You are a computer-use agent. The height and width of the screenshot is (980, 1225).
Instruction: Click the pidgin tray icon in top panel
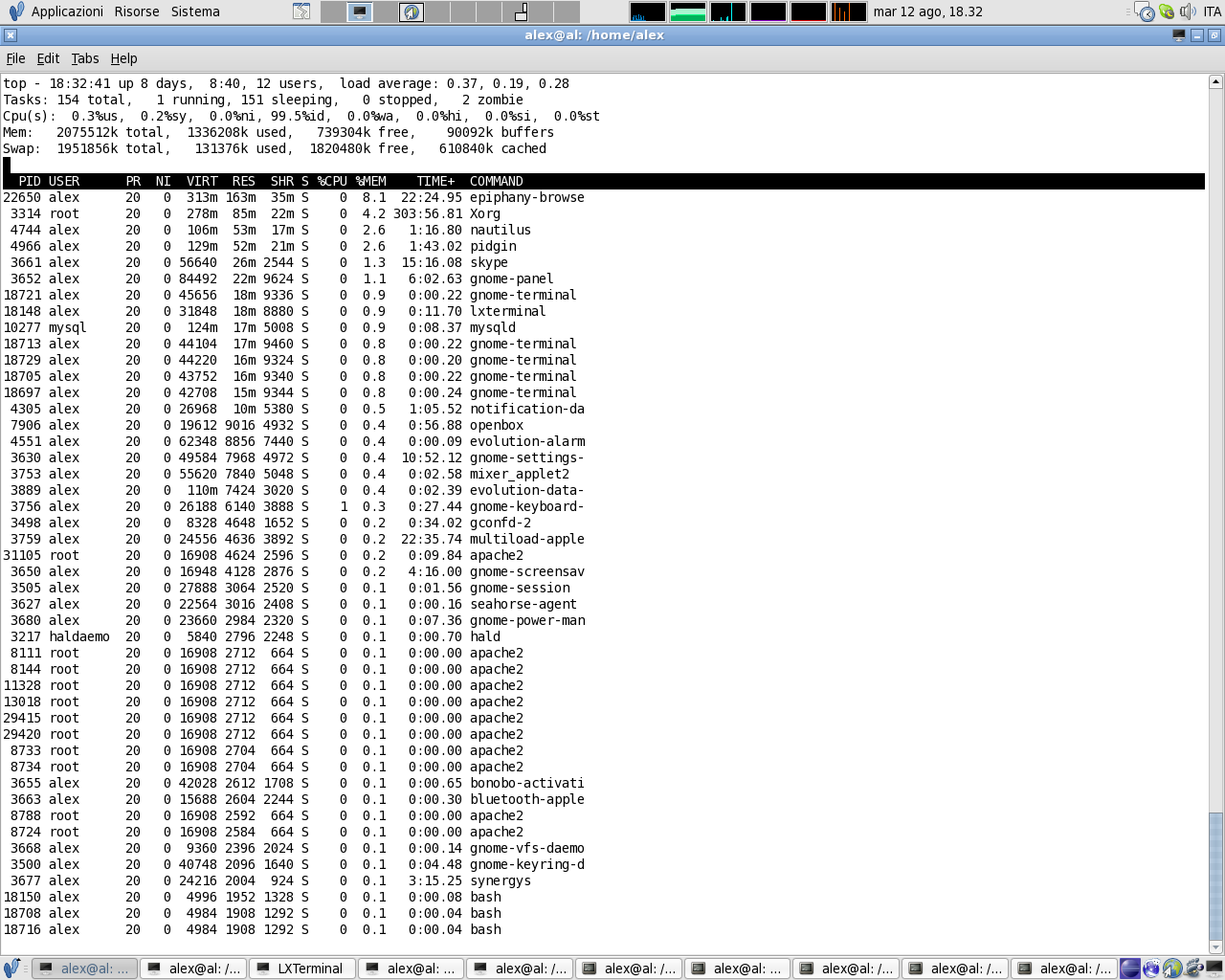pyautogui.click(x=1166, y=11)
